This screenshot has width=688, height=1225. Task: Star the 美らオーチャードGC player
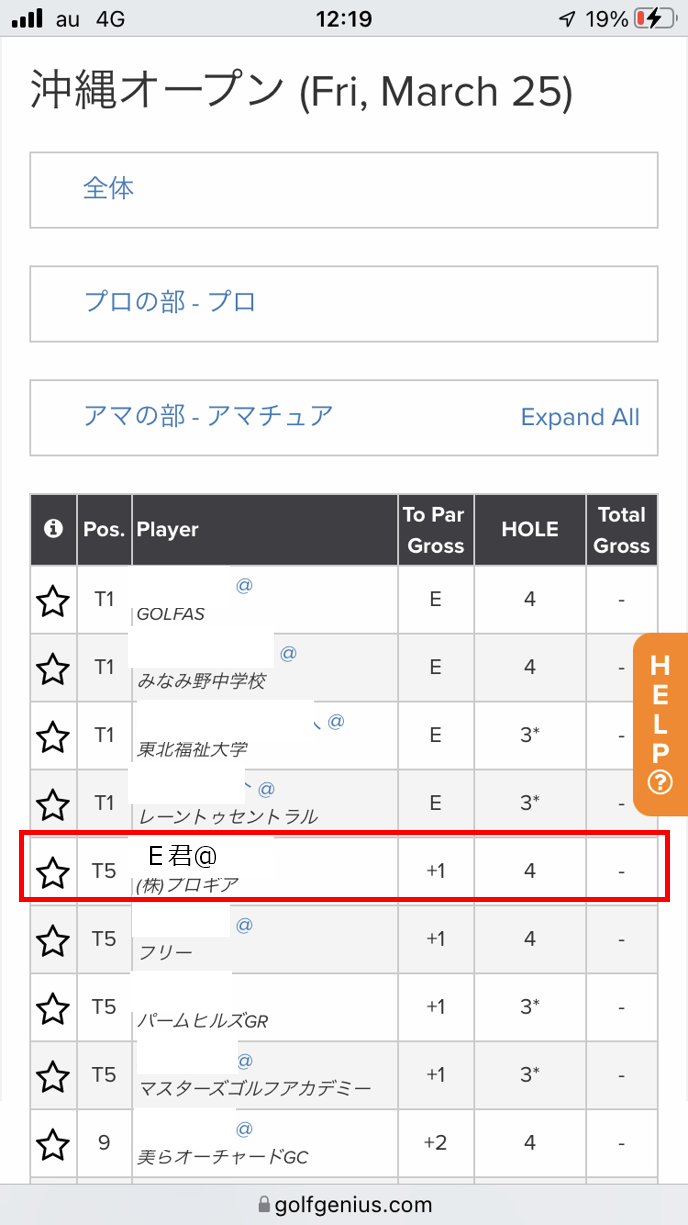(53, 1144)
